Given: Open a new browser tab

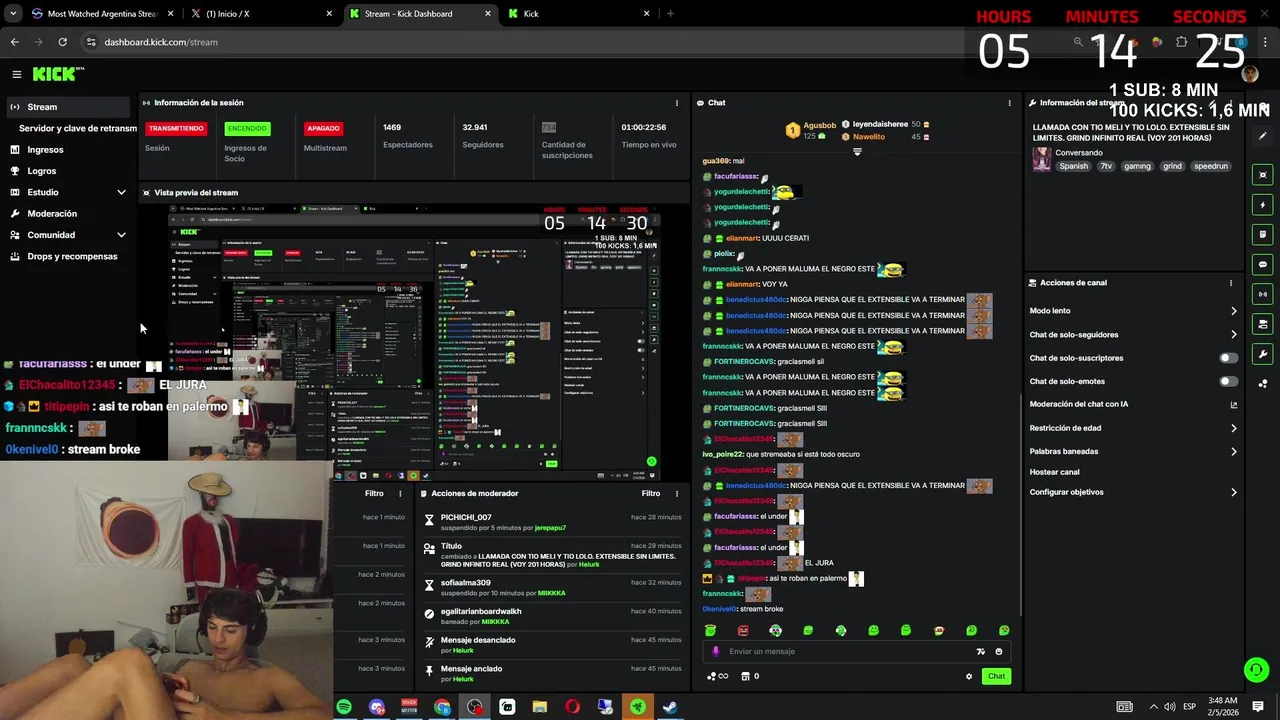Looking at the screenshot, I should (670, 14).
